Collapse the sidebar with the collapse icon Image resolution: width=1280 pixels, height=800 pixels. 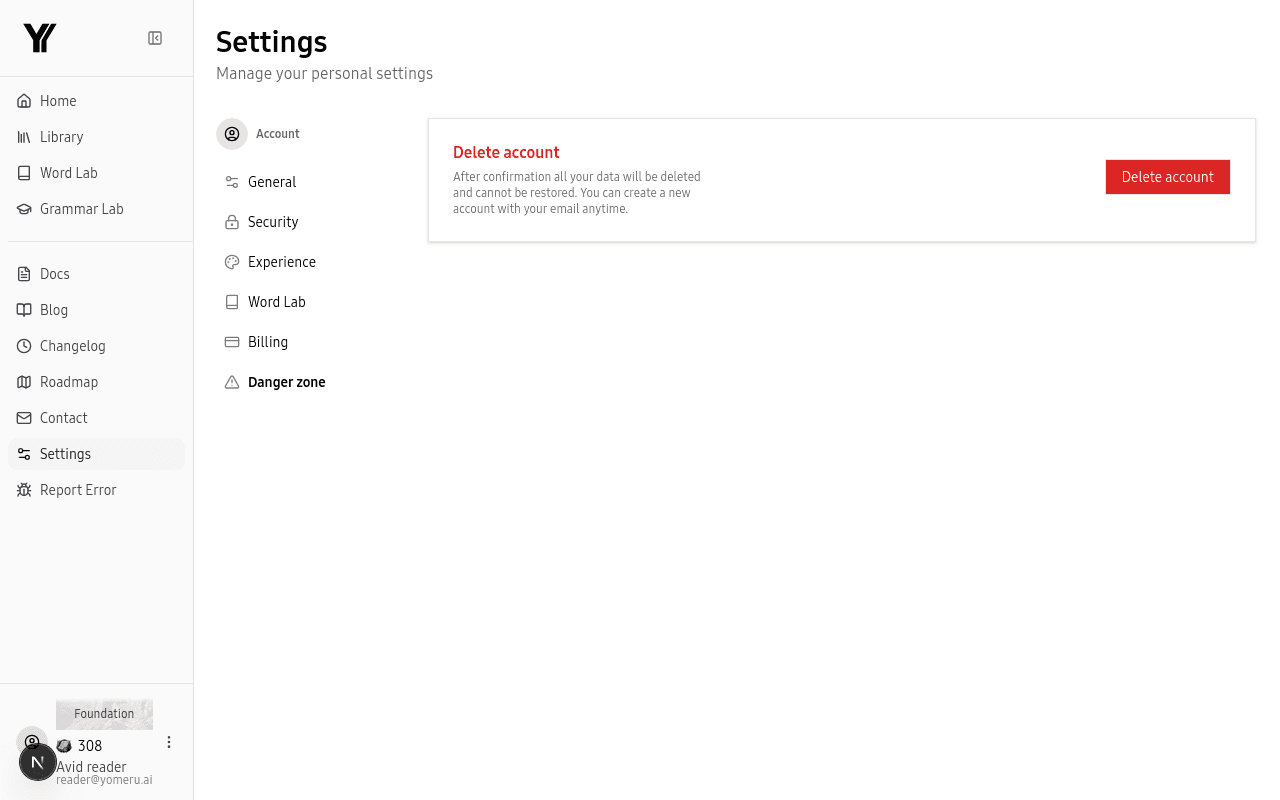pyautogui.click(x=155, y=37)
